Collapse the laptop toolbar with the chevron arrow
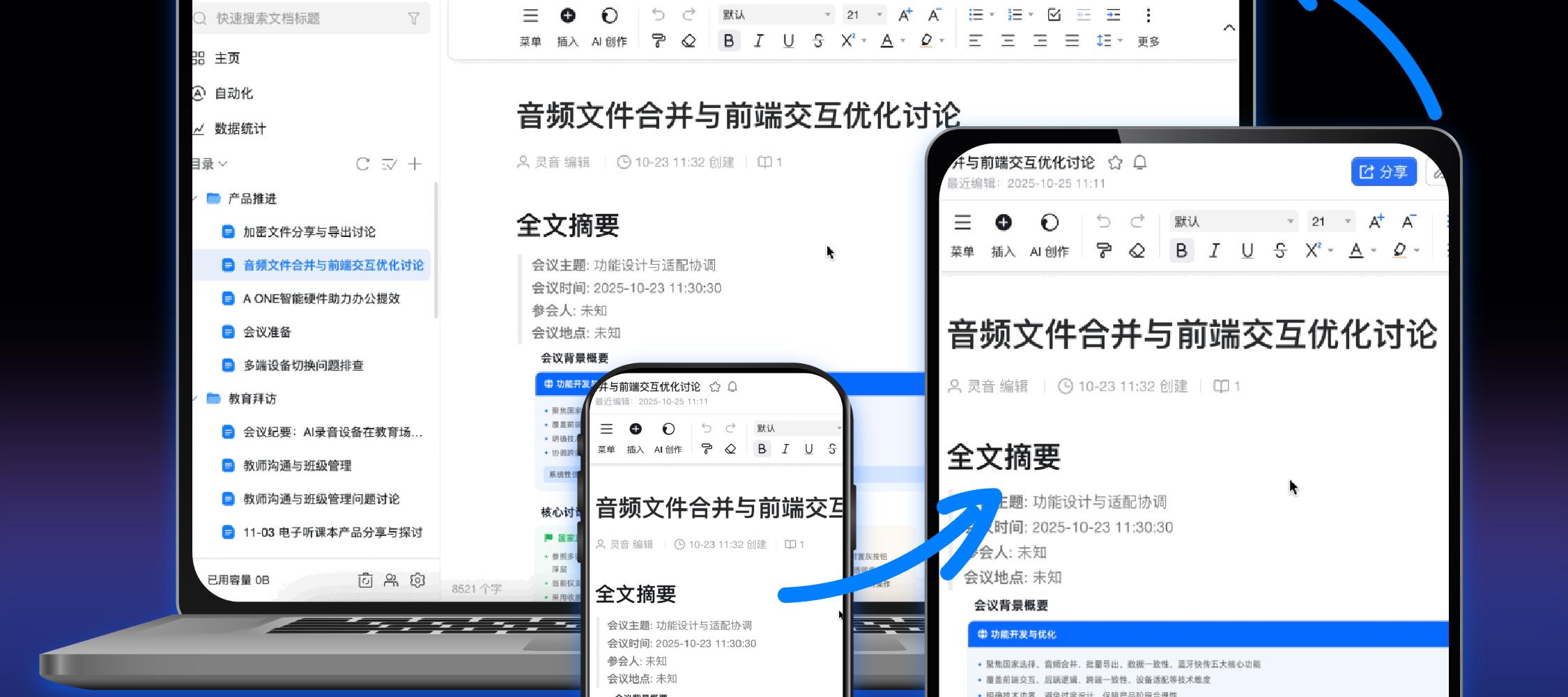 click(1229, 28)
